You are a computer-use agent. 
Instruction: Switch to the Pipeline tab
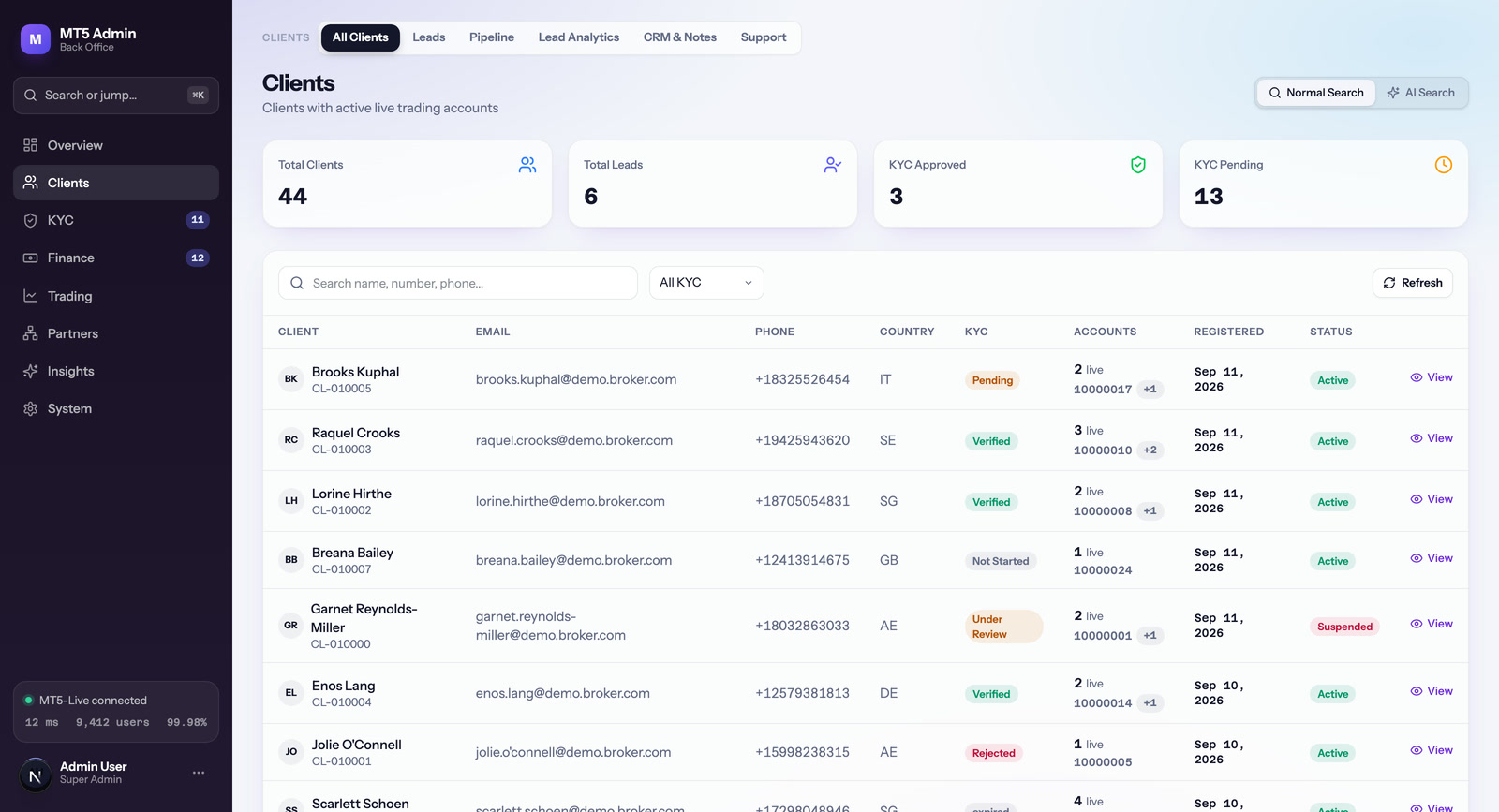[x=492, y=37]
